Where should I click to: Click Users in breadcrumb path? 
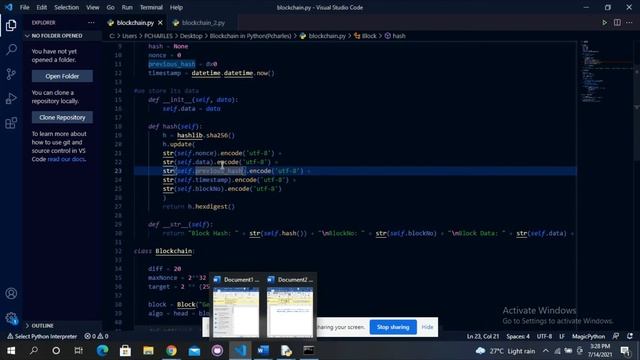129,36
